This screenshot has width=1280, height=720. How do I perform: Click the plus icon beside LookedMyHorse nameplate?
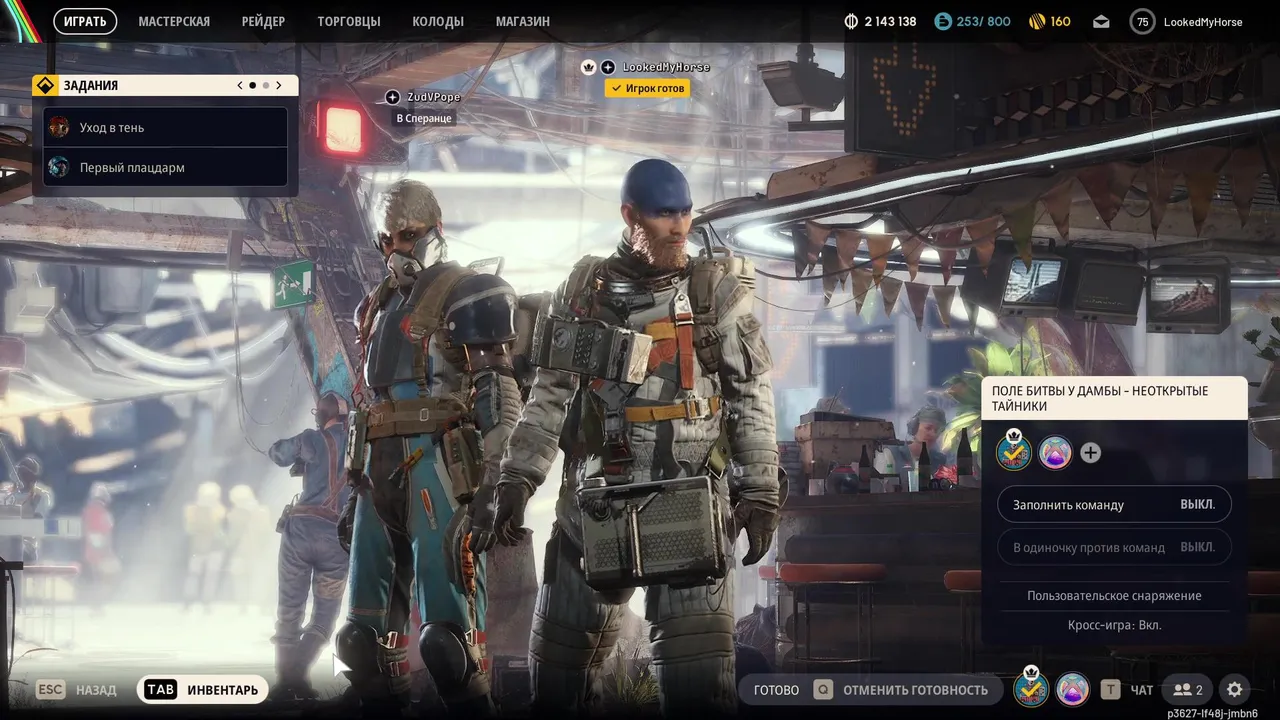coord(608,67)
